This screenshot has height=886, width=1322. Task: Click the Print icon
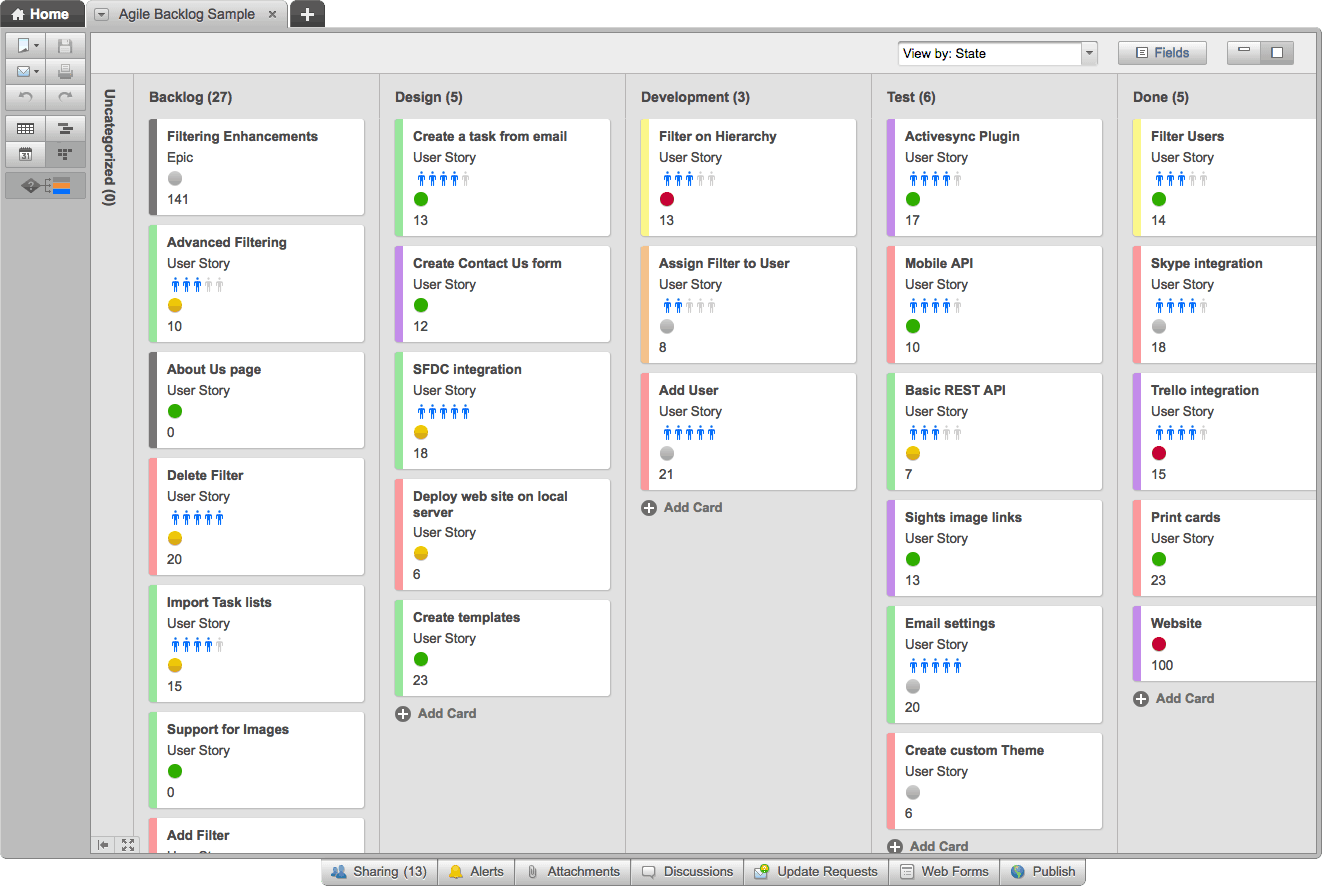(65, 72)
